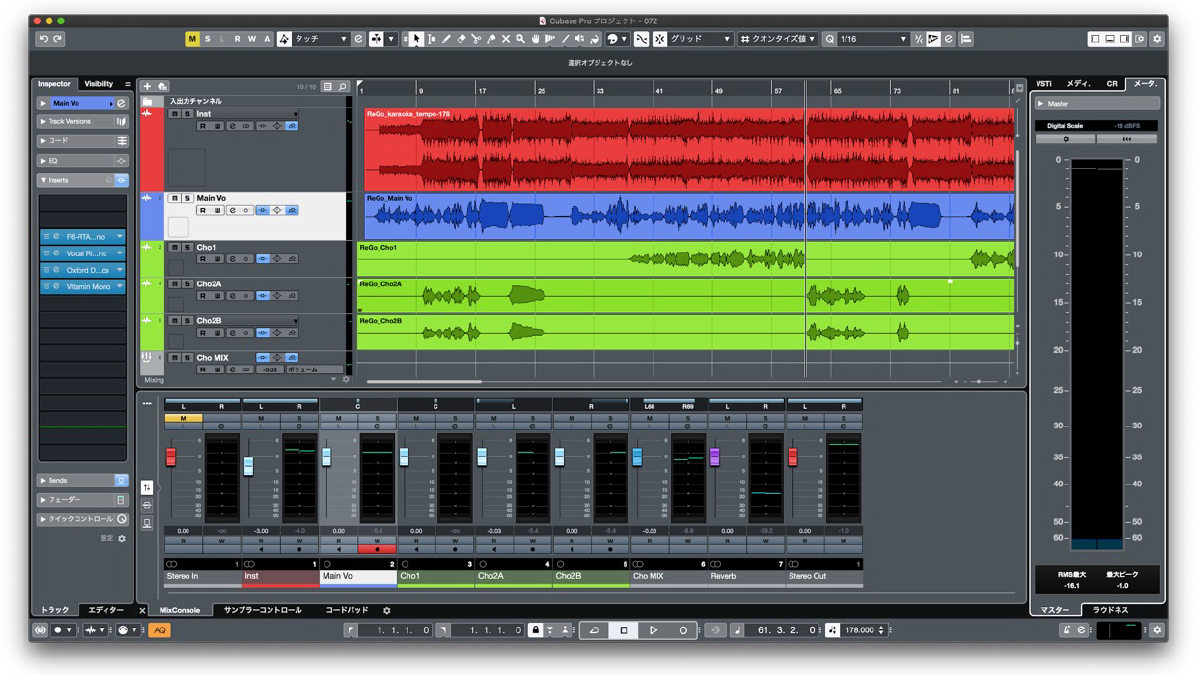Open the 1/16 quantize preset dropdown
This screenshot has width=1200, height=675.
point(872,39)
